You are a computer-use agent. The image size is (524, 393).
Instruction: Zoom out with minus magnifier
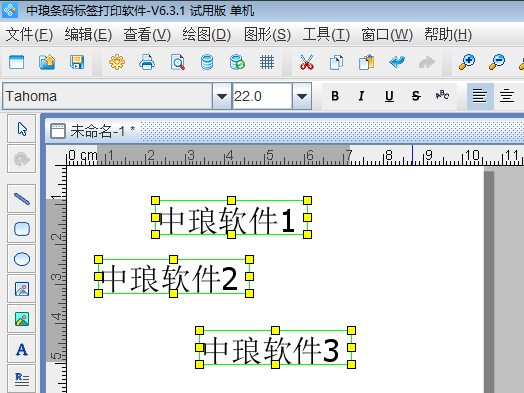pos(497,62)
